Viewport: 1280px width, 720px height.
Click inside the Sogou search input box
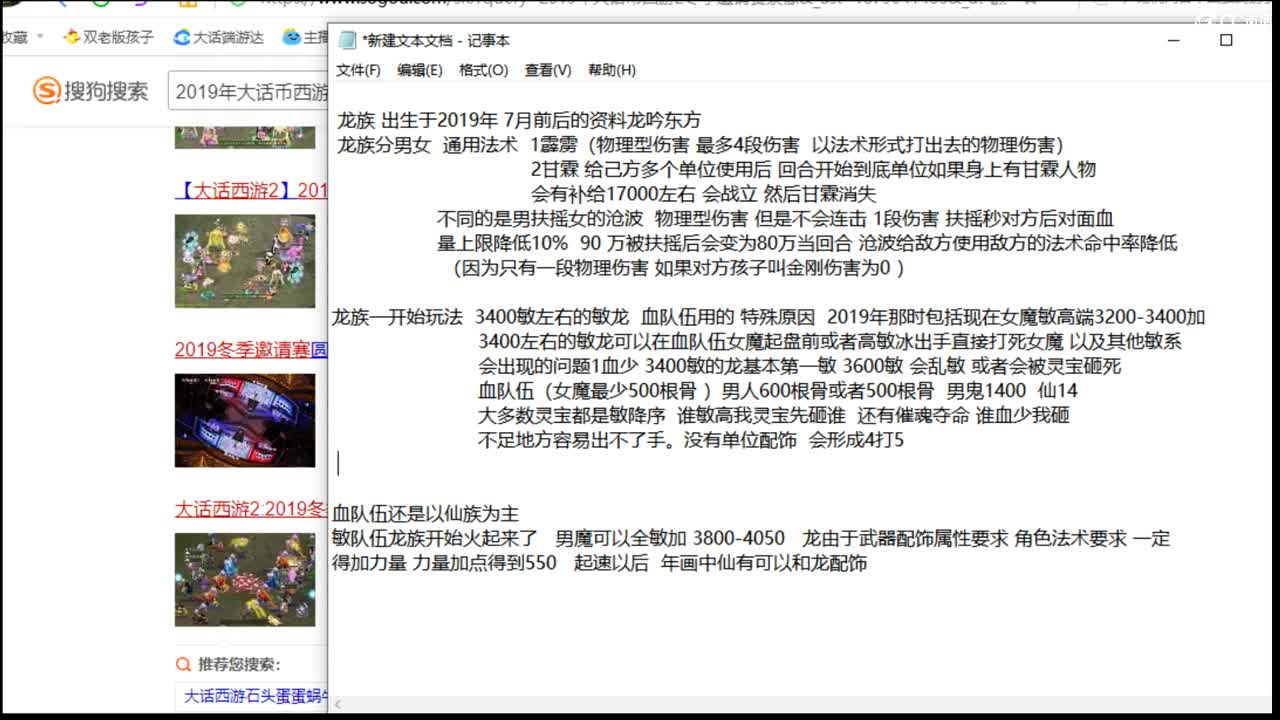coord(248,91)
